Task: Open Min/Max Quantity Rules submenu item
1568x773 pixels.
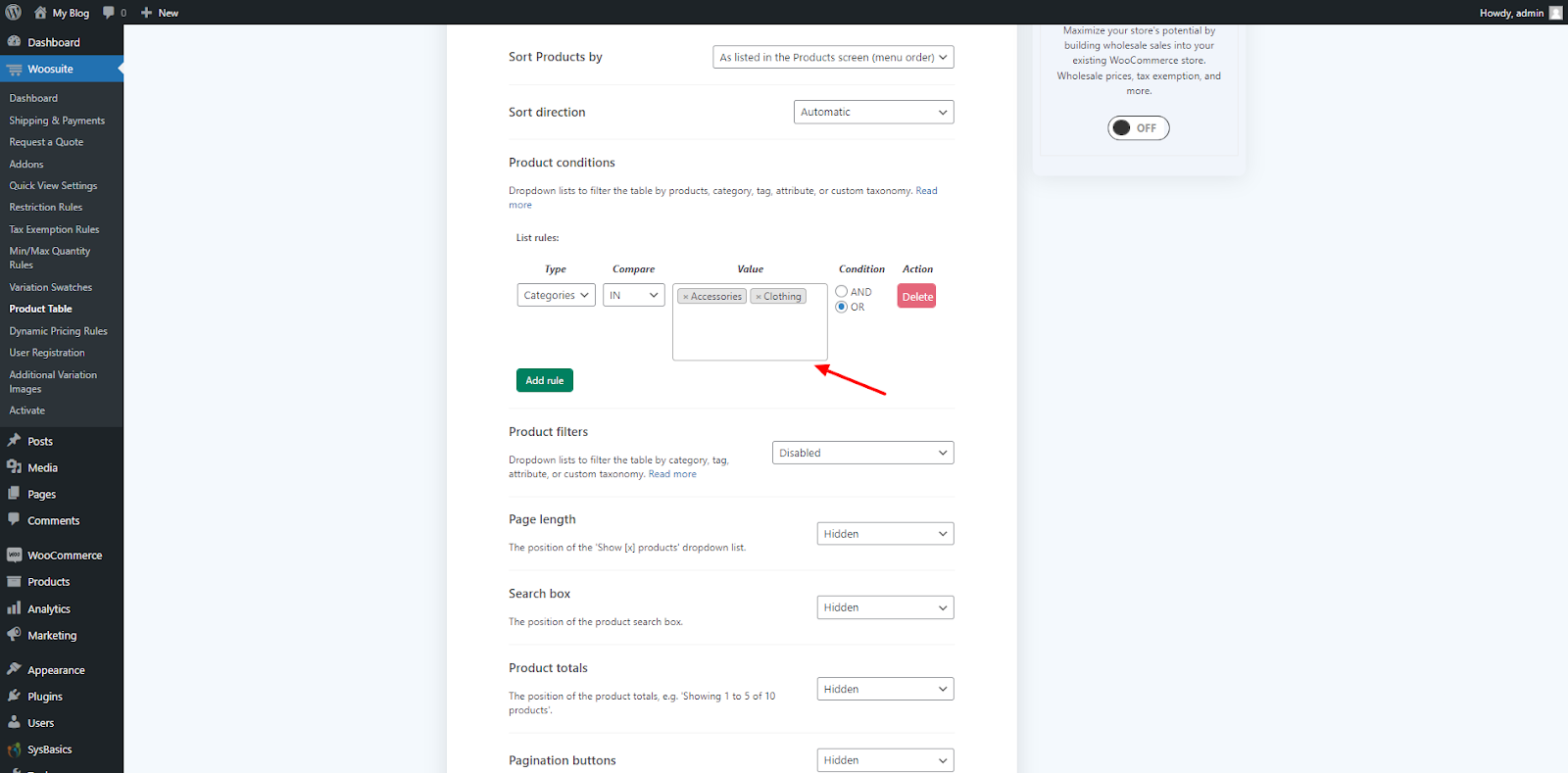Action: pyautogui.click(x=50, y=258)
